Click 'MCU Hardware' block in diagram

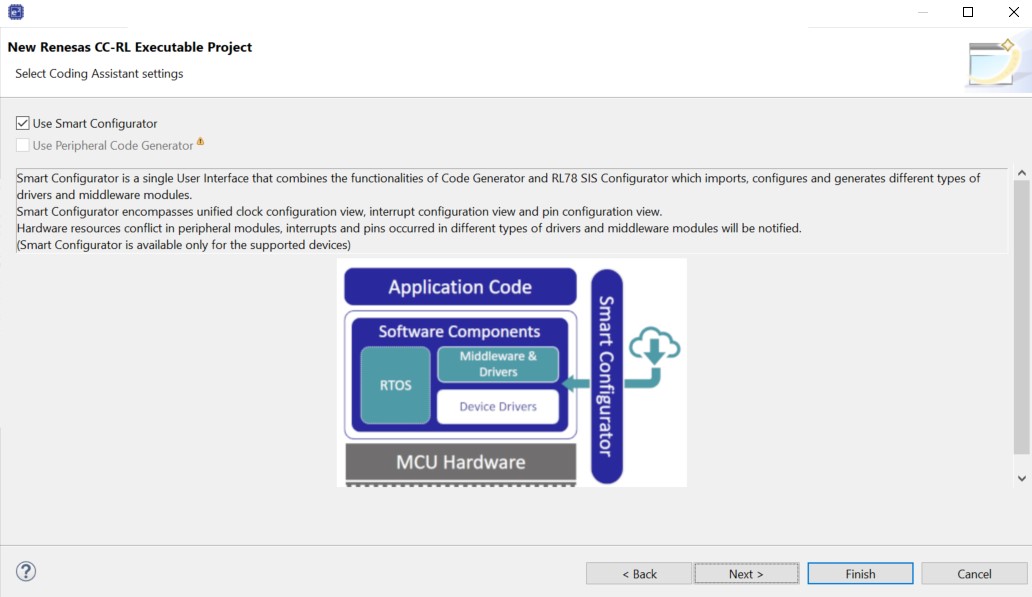461,462
